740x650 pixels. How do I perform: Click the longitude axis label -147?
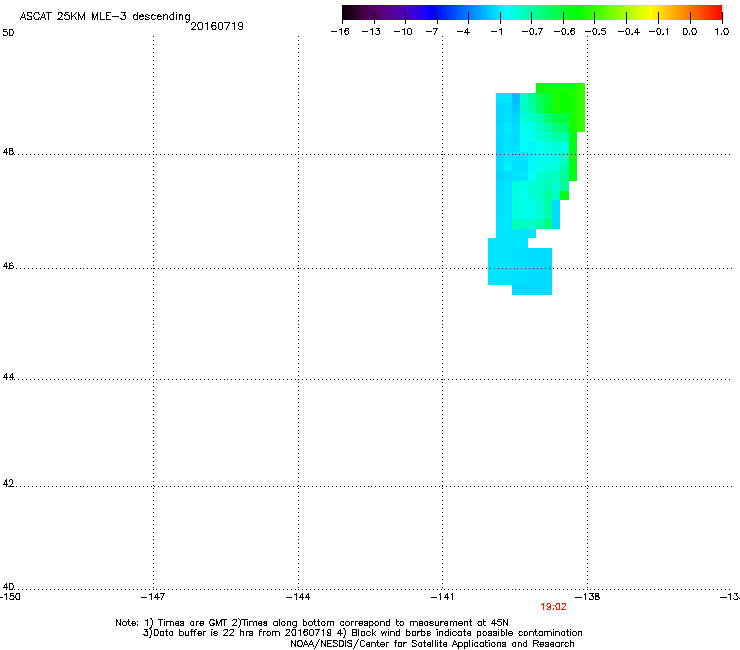coord(153,596)
